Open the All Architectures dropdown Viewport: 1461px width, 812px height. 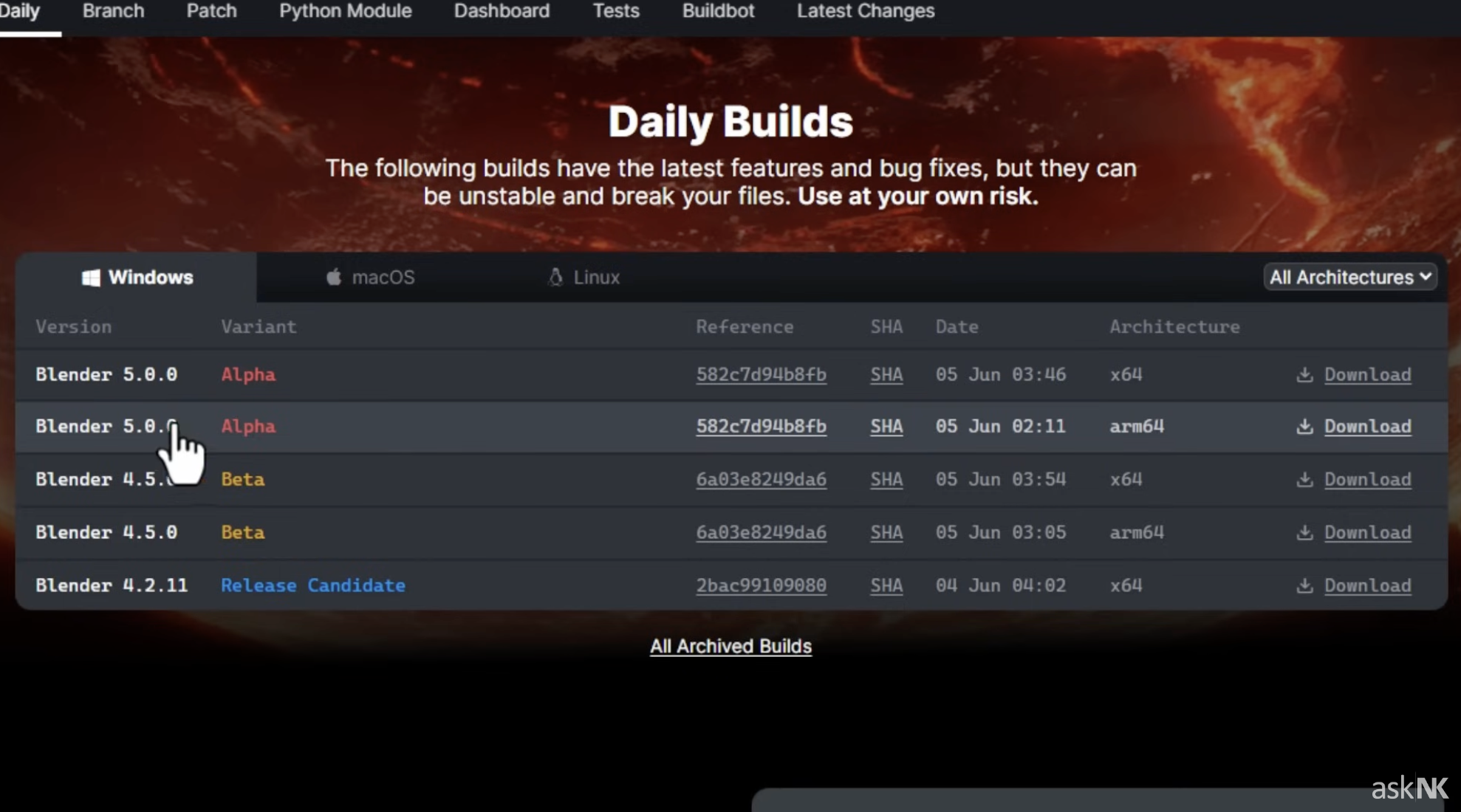(x=1349, y=278)
